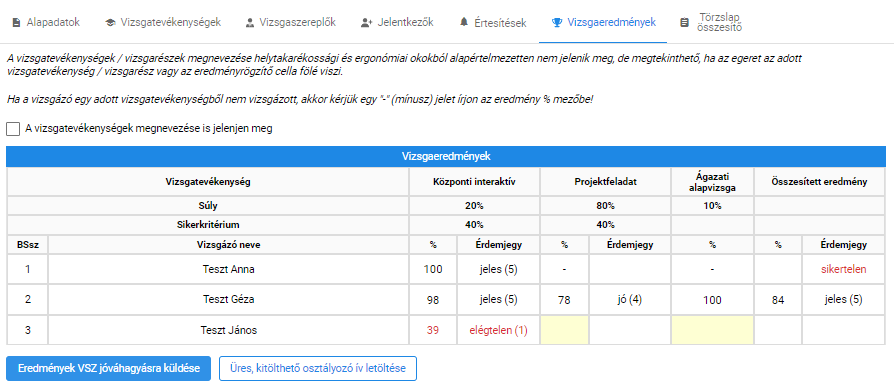Click the person icon beside Vizsgaszereplők

(x=249, y=23)
